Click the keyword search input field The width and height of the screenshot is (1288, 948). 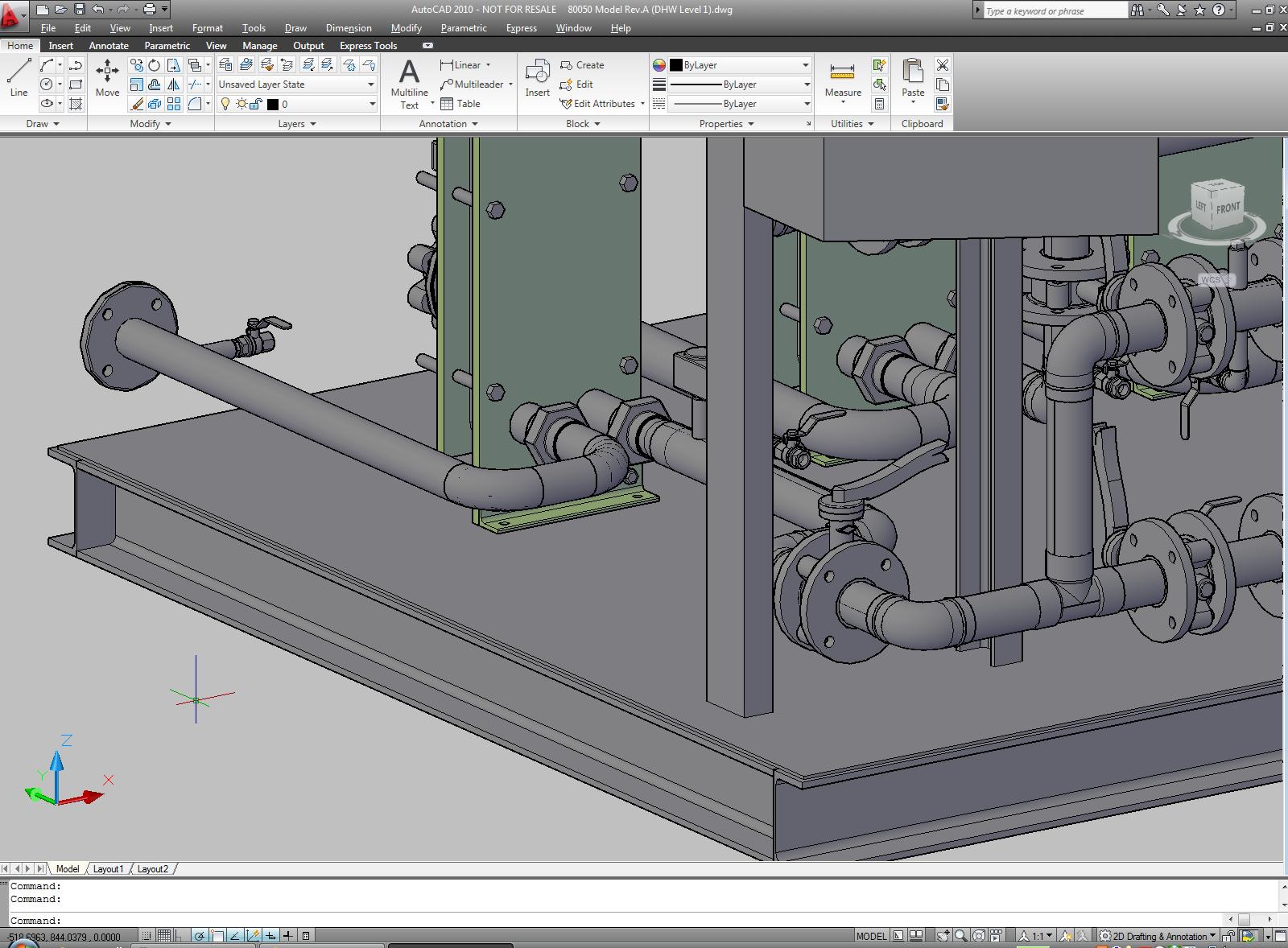click(1055, 10)
